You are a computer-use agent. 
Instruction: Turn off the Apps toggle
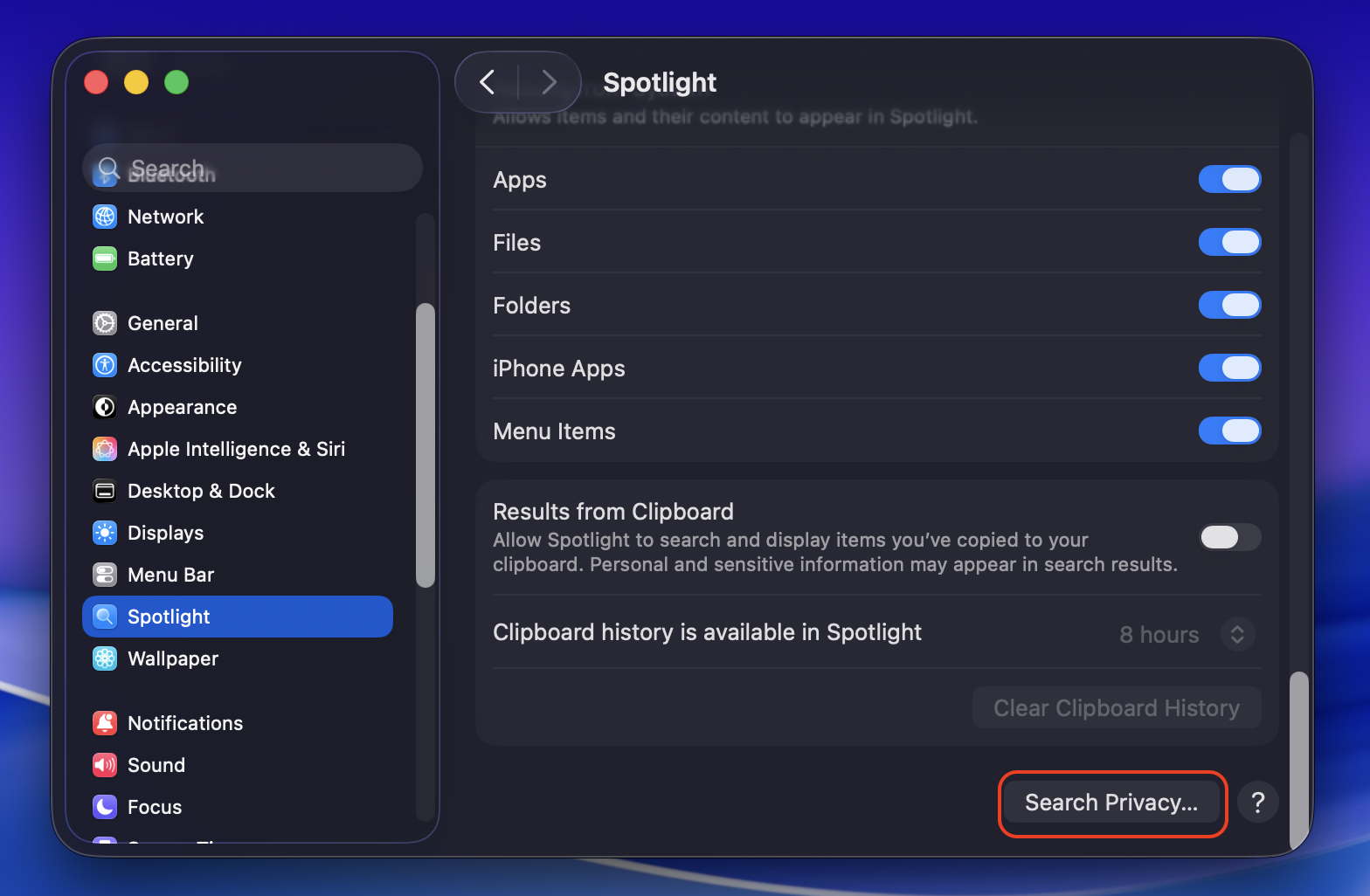[1229, 179]
